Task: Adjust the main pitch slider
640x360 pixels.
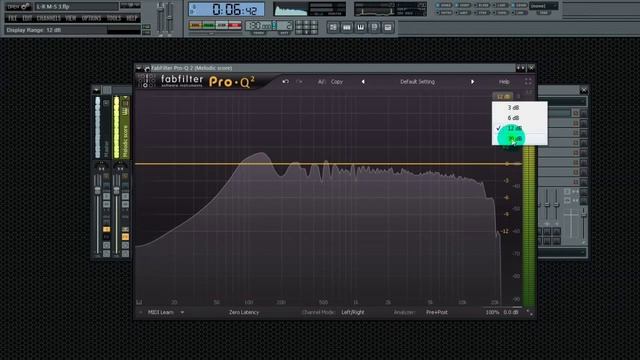Action: pos(170,18)
